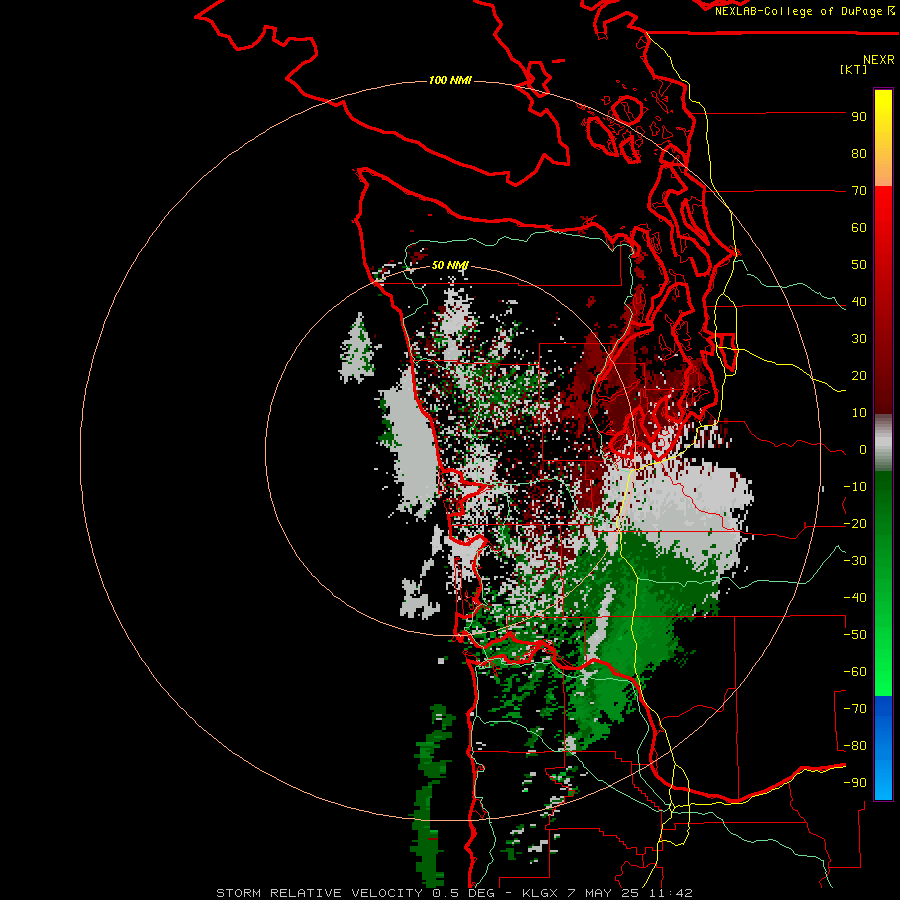900x900 pixels.
Task: Click the -70 value on velocity legend
Action: (855, 709)
